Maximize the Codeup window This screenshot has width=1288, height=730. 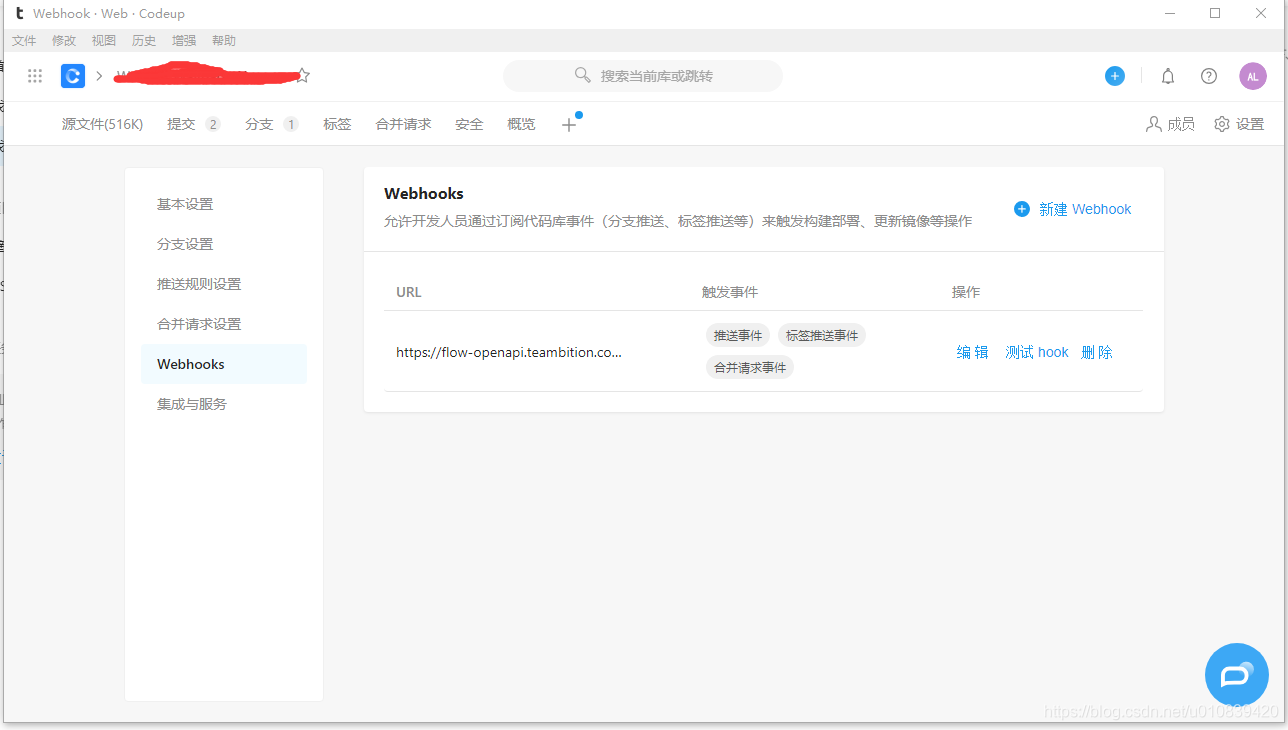point(1215,13)
